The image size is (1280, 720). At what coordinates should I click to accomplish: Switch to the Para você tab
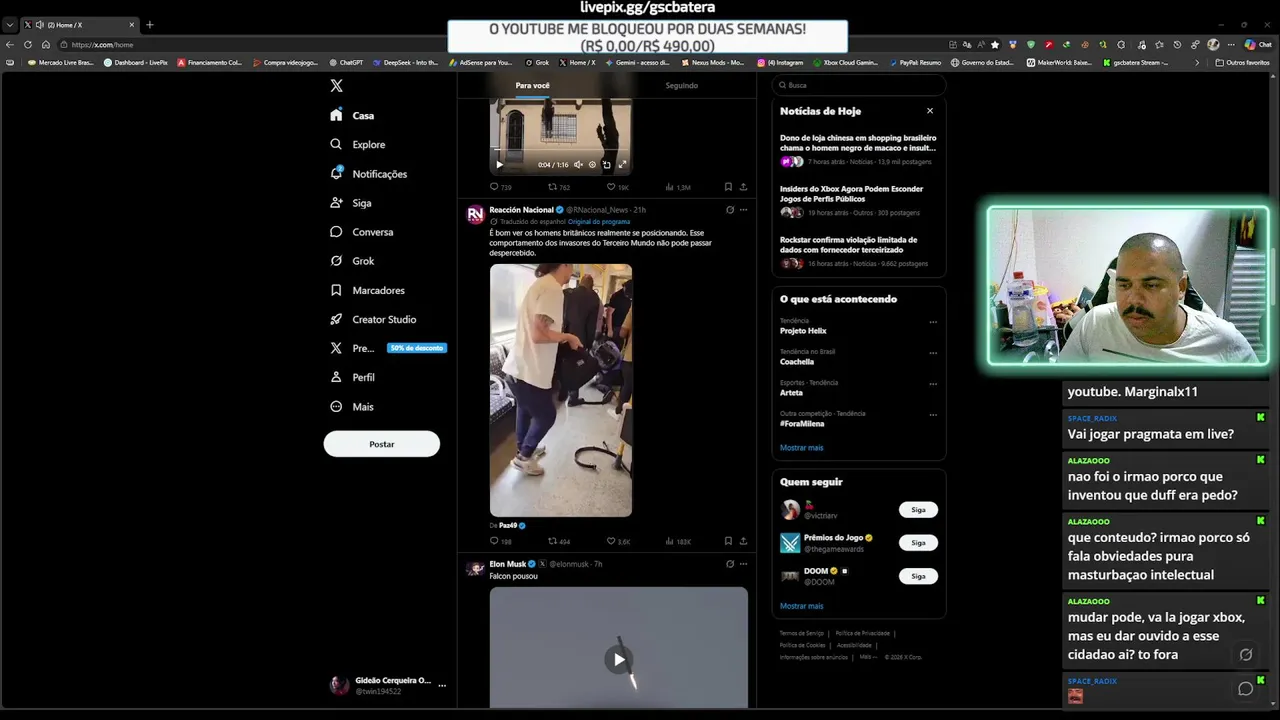[x=532, y=86]
